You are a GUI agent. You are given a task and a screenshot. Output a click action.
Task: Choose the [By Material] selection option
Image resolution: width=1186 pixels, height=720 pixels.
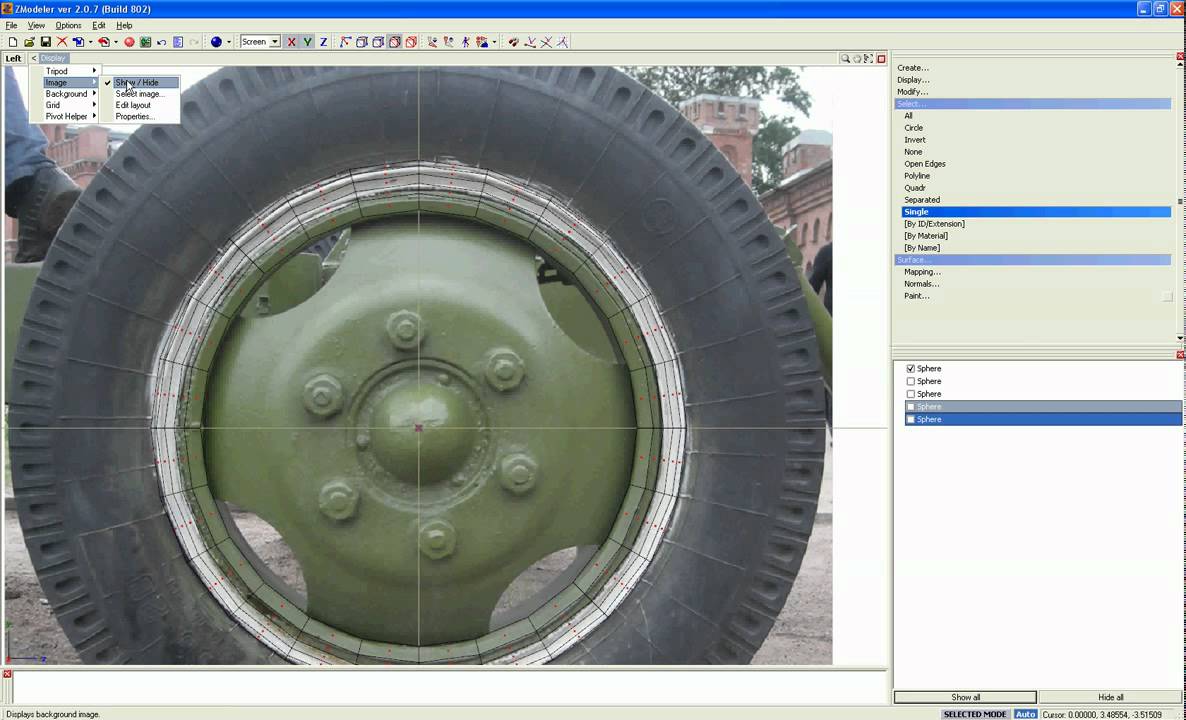coord(926,236)
